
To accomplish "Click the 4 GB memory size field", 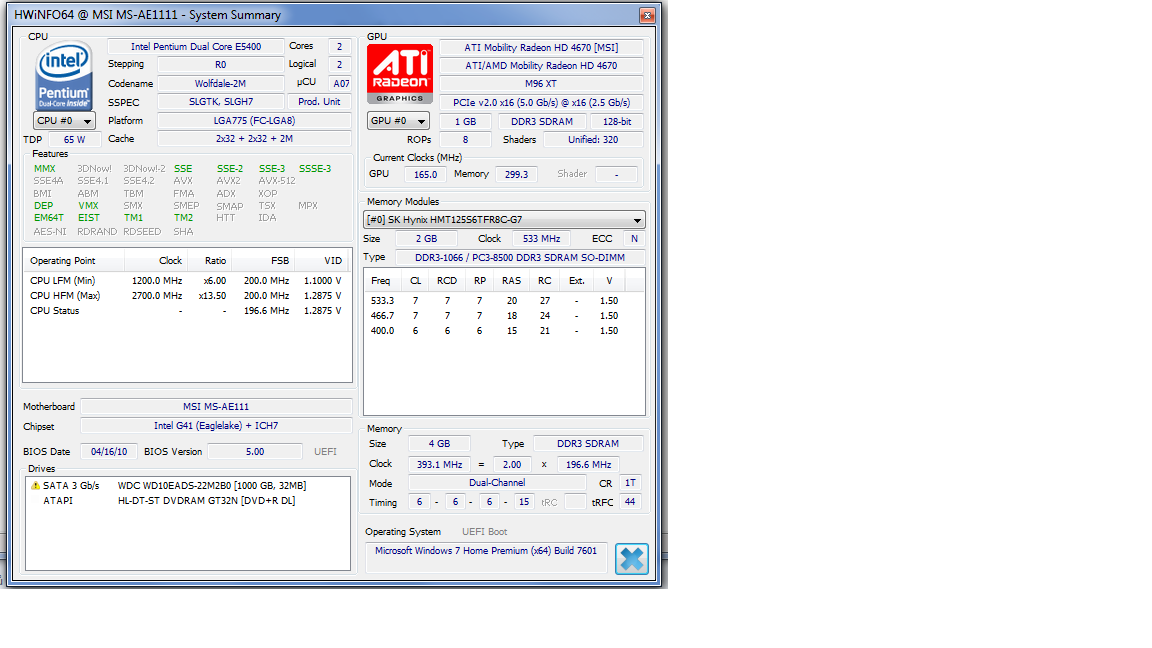I will pos(439,444).
